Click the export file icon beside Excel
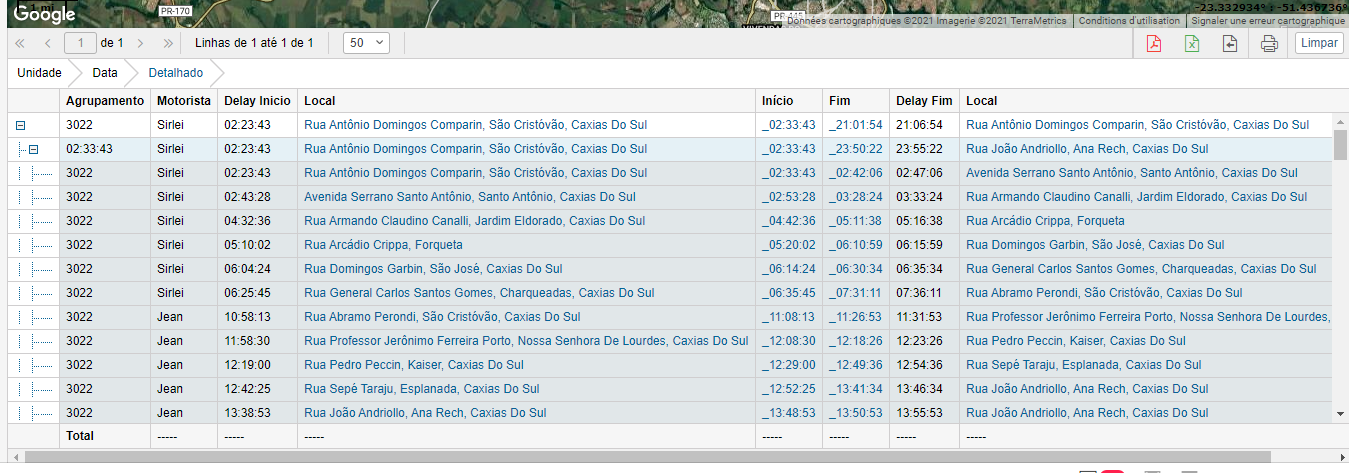1349x473 pixels. [x=1230, y=44]
